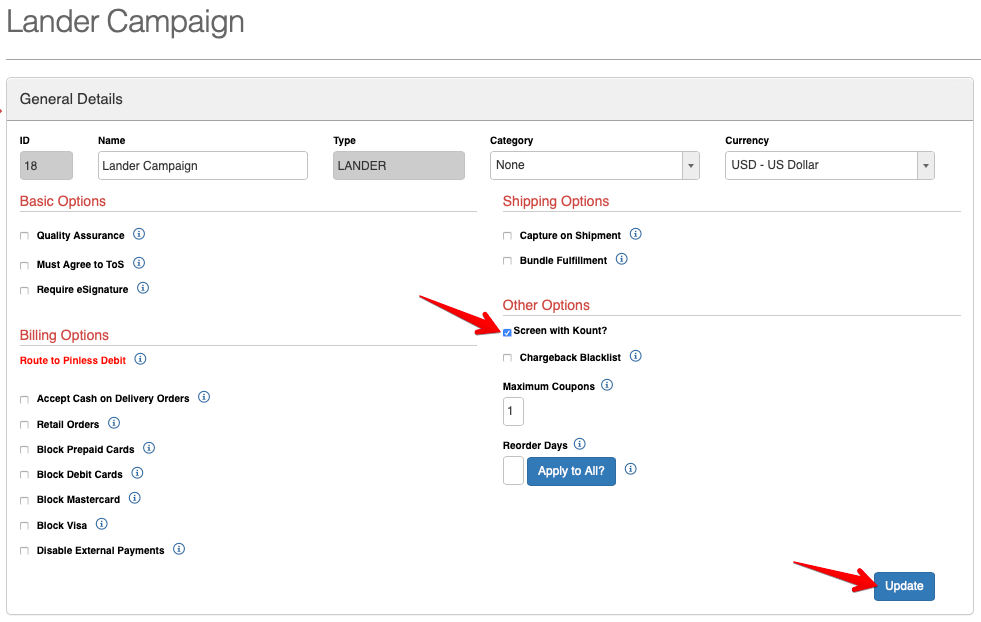Screen dimensions: 981x622
Task: Click the Maximum Coupons input box
Action: (x=513, y=411)
